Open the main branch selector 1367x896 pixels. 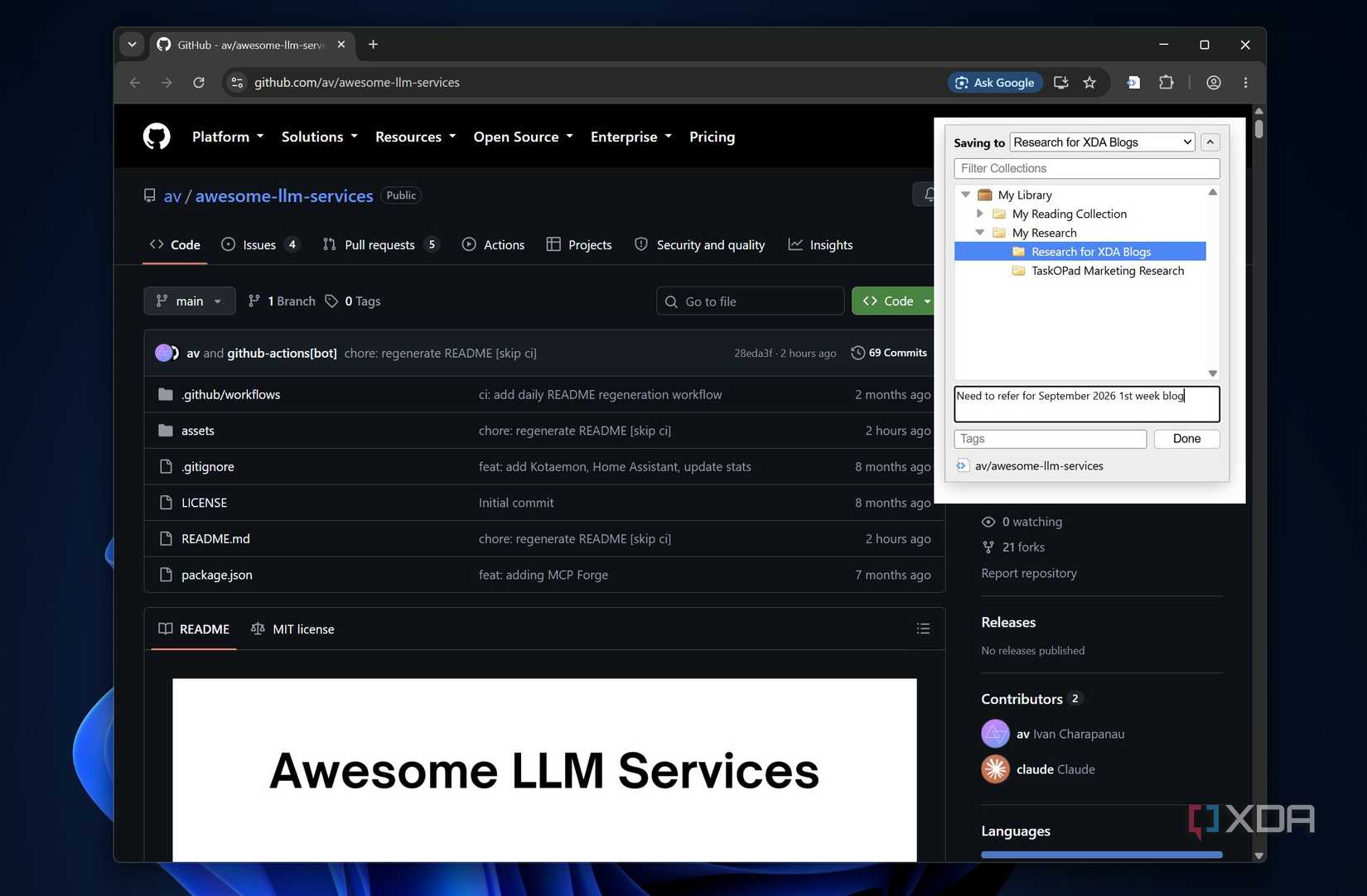click(190, 301)
